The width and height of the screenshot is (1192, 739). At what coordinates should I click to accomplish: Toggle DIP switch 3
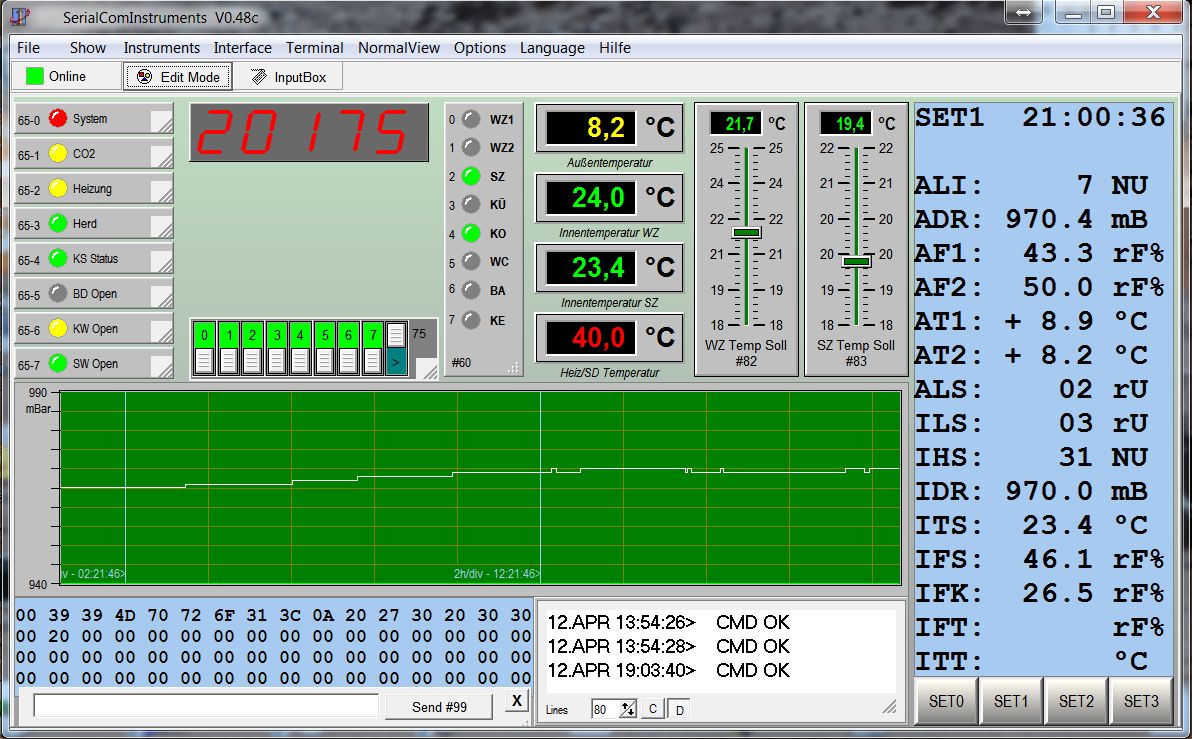(x=277, y=349)
